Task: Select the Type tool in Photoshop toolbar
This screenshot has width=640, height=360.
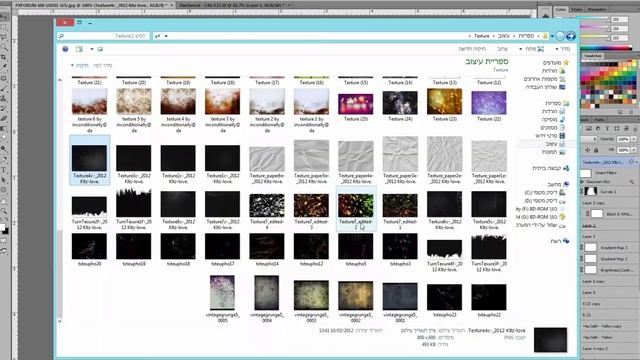Action: click(4, 170)
